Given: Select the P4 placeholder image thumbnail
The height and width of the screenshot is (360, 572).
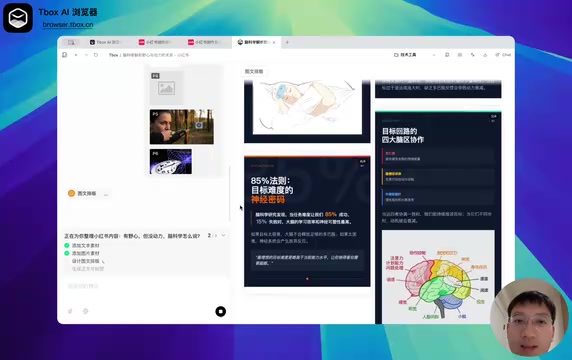Looking at the screenshot, I should point(167,88).
